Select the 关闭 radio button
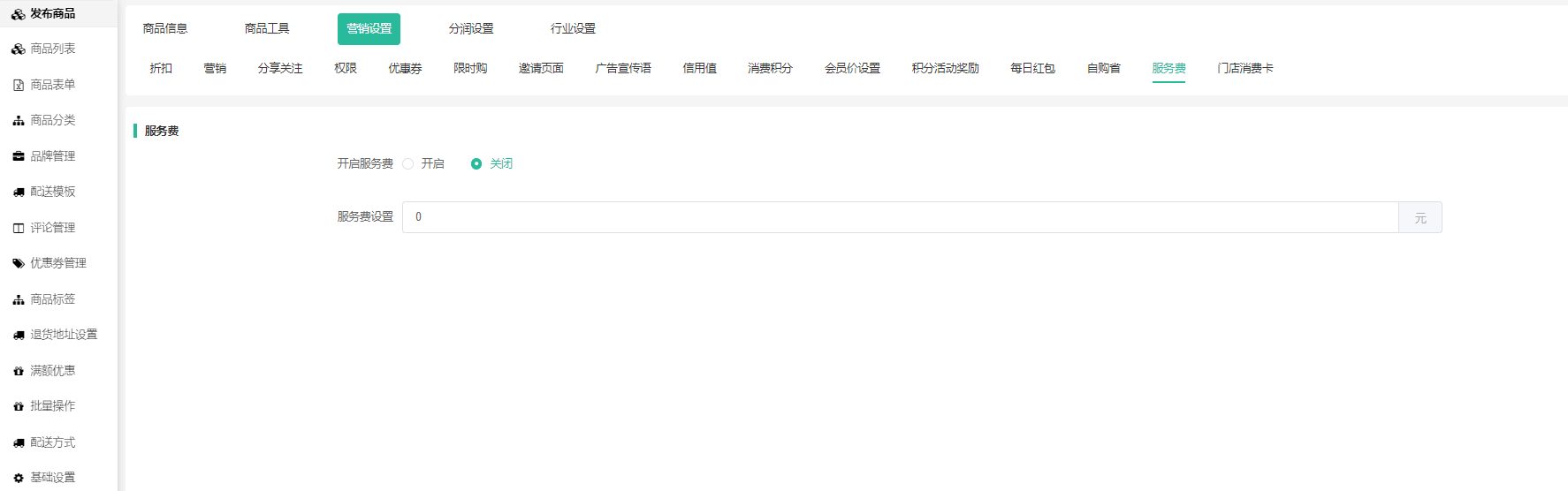This screenshot has height=491, width=1568. (x=476, y=164)
